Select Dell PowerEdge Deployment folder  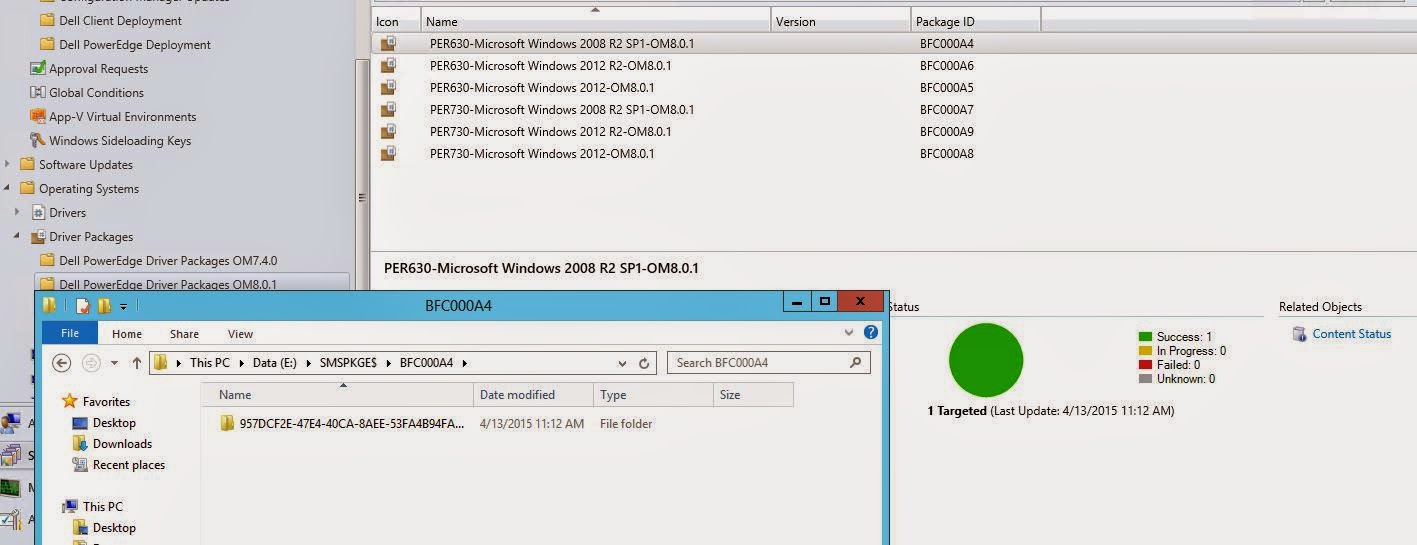pyautogui.click(x=135, y=45)
